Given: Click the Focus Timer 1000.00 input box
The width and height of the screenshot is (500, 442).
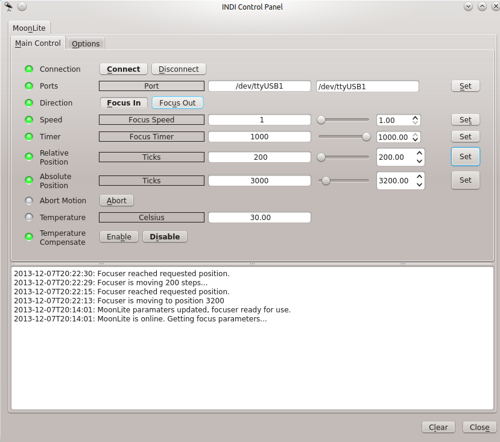Looking at the screenshot, I should tap(398, 137).
